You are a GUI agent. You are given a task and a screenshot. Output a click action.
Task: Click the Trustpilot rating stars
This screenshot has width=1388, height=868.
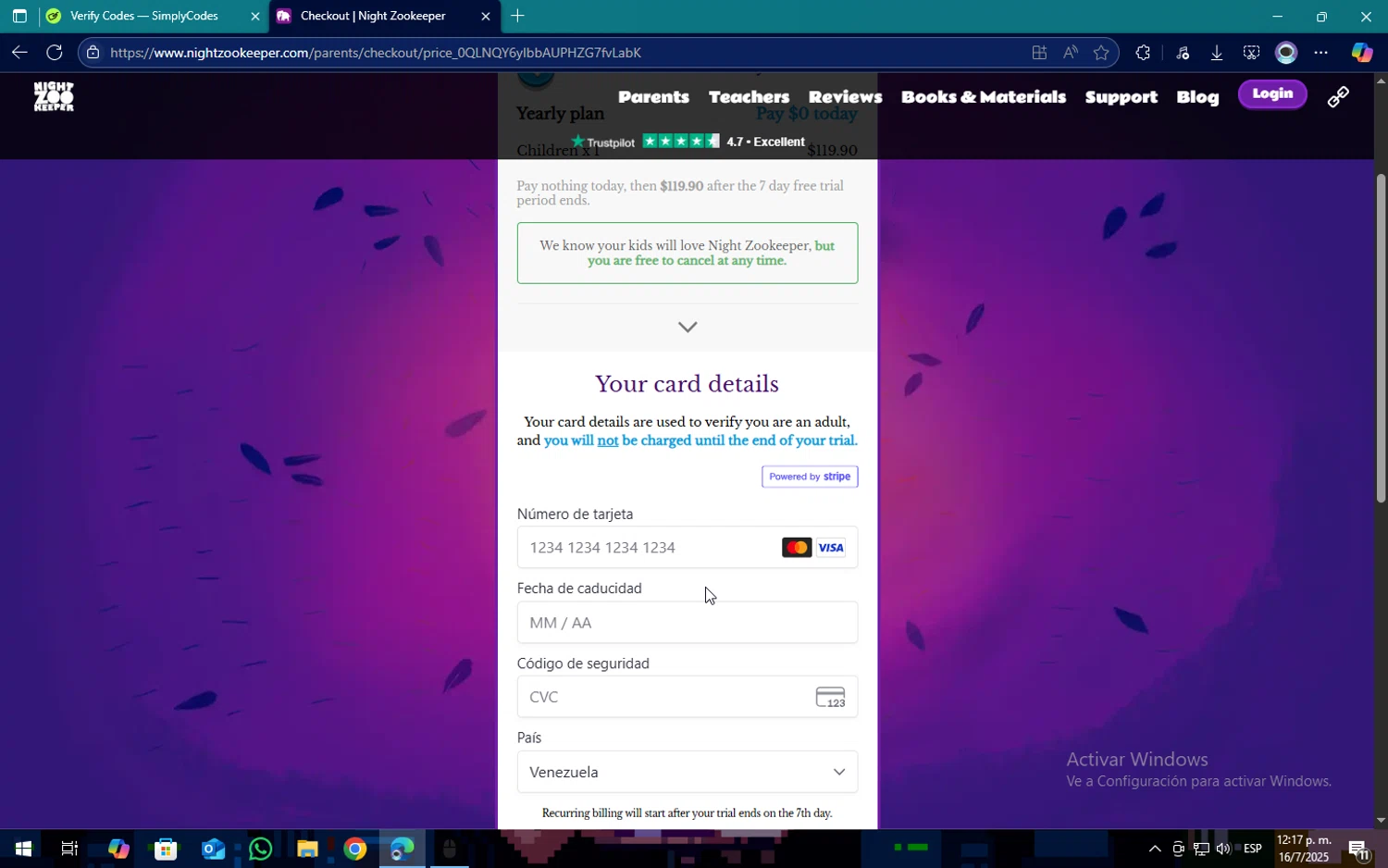click(680, 141)
